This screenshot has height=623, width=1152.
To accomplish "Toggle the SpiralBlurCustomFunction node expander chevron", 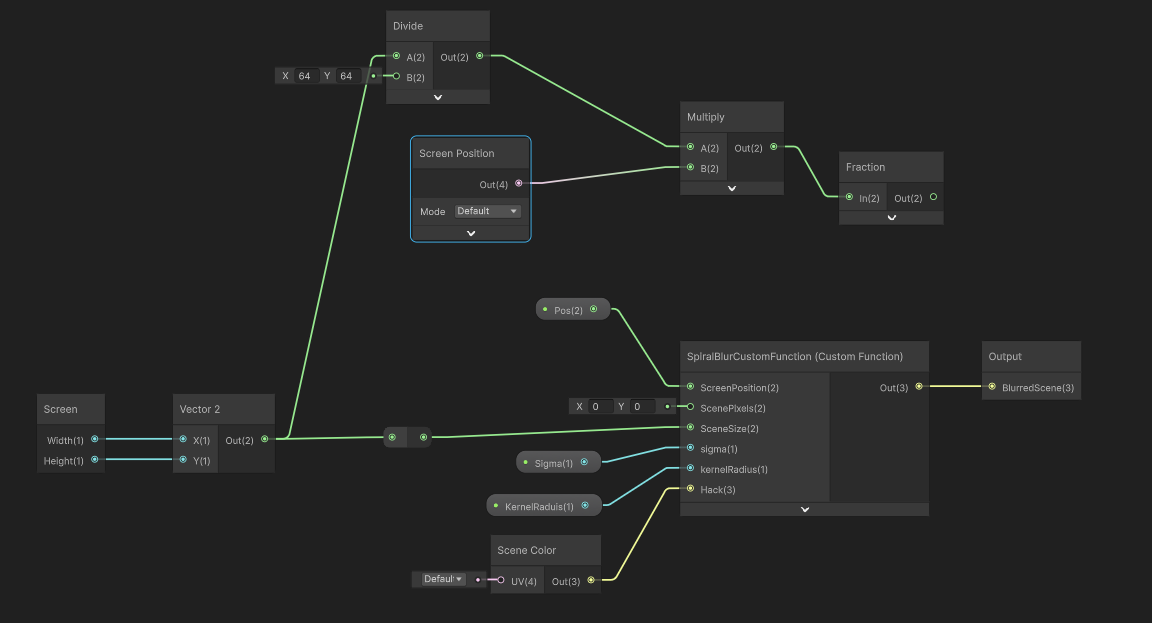I will [x=804, y=509].
